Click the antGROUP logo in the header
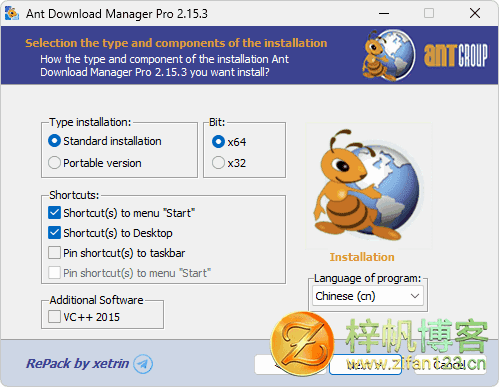Image resolution: width=499 pixels, height=387 pixels. (x=456, y=55)
